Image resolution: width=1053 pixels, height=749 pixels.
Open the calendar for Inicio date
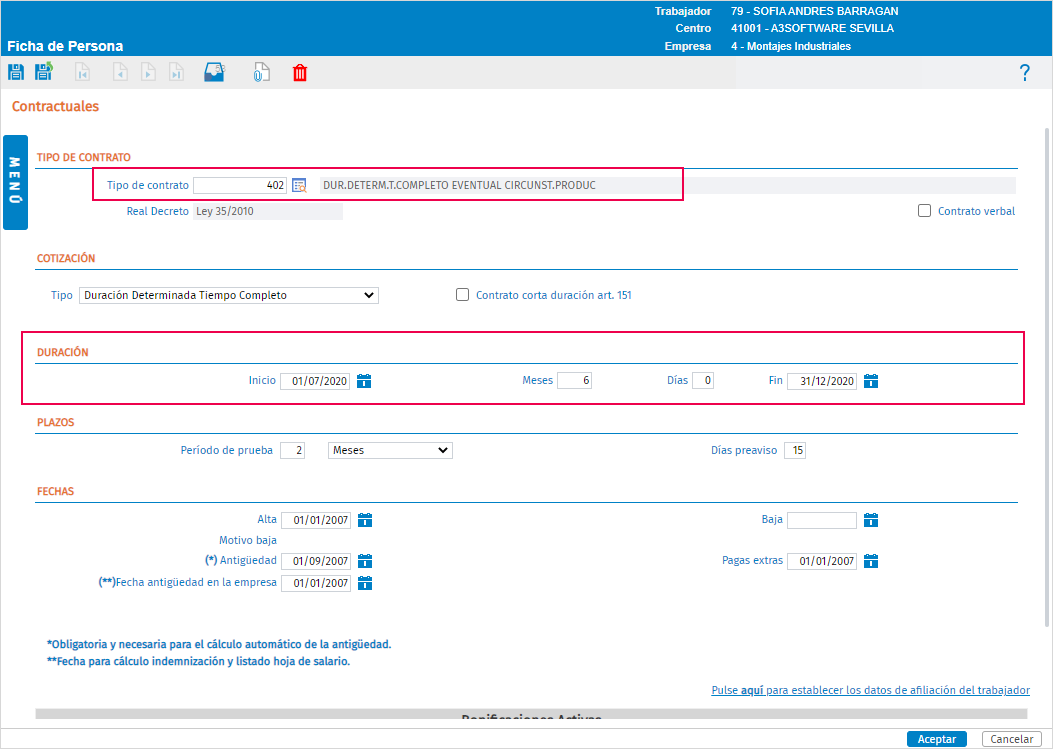(x=364, y=381)
